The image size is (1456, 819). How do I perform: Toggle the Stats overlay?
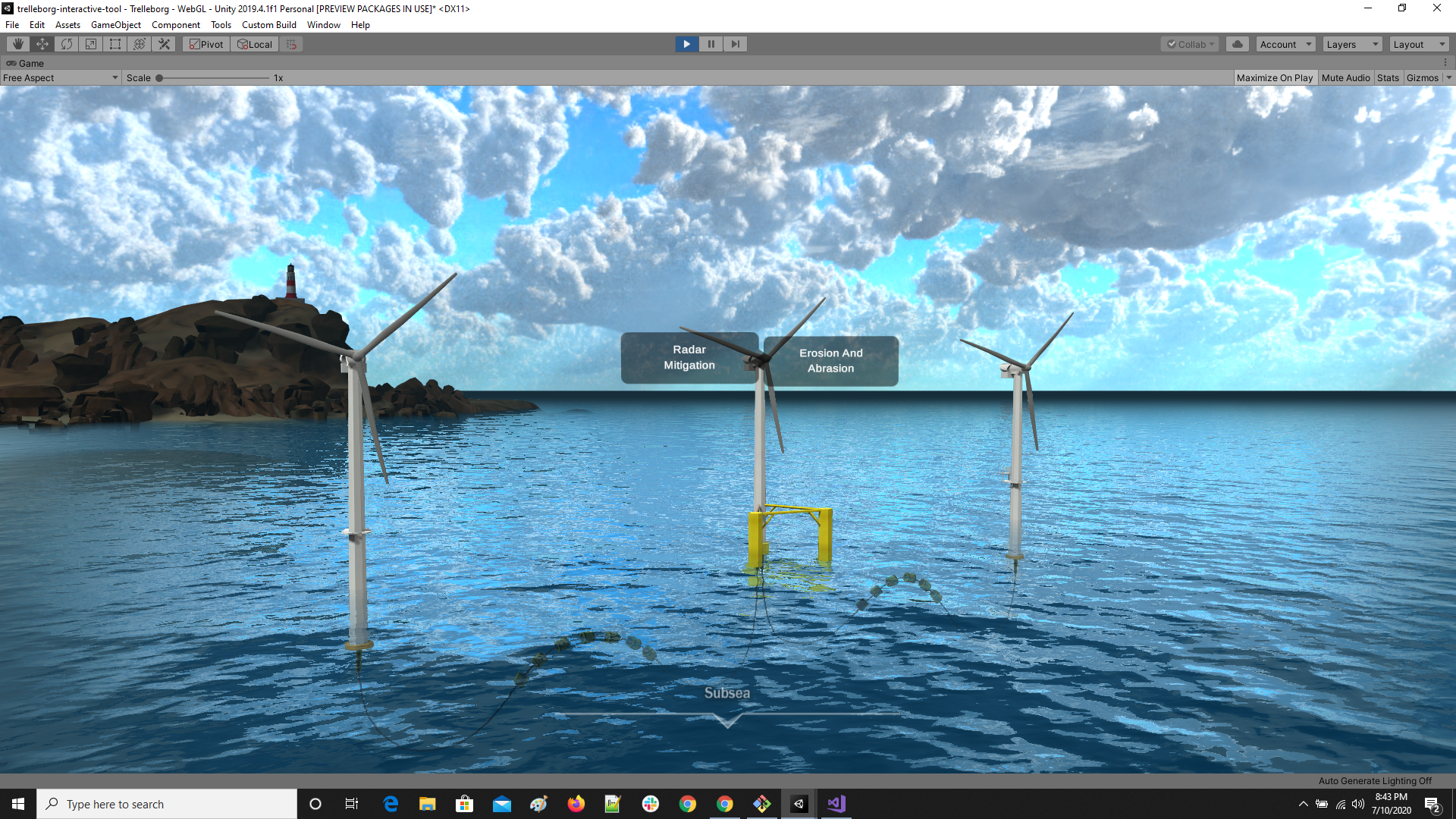(x=1388, y=77)
